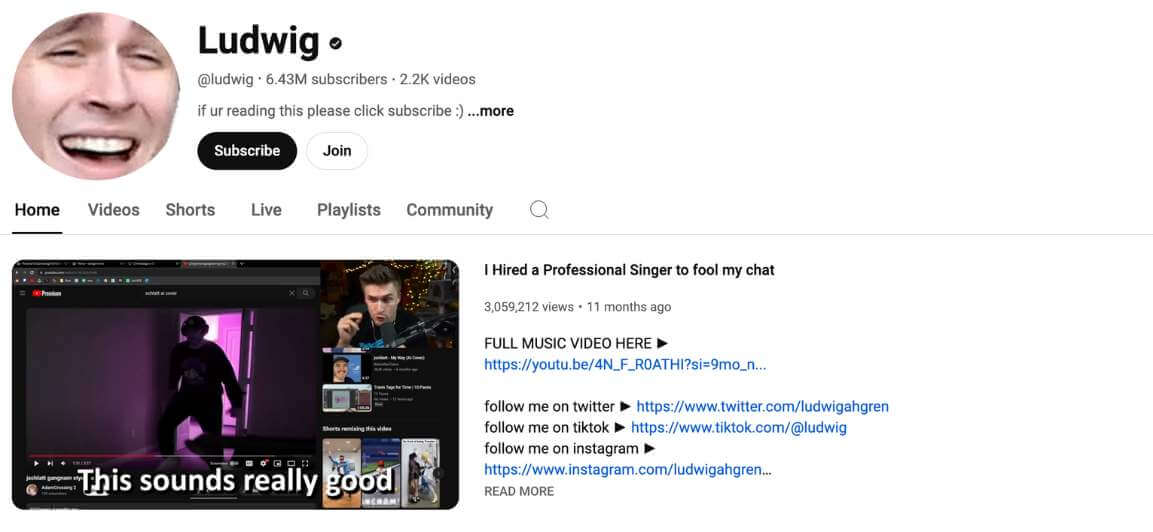
Task: Follow the instagram.com/ludwigahgren link
Action: point(628,469)
